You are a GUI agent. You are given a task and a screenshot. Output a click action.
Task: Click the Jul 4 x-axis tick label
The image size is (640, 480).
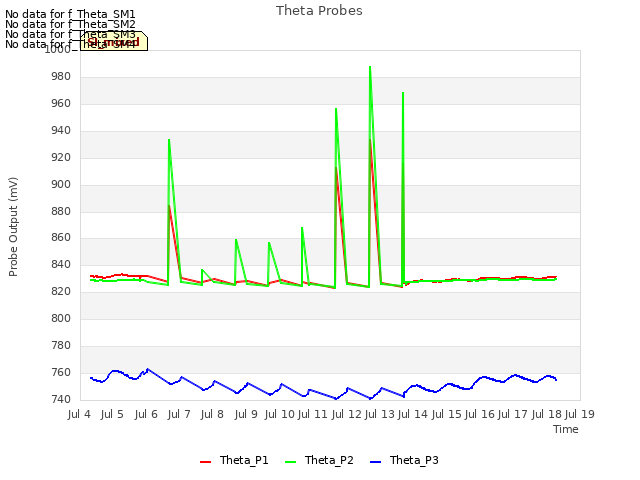[x=79, y=414]
